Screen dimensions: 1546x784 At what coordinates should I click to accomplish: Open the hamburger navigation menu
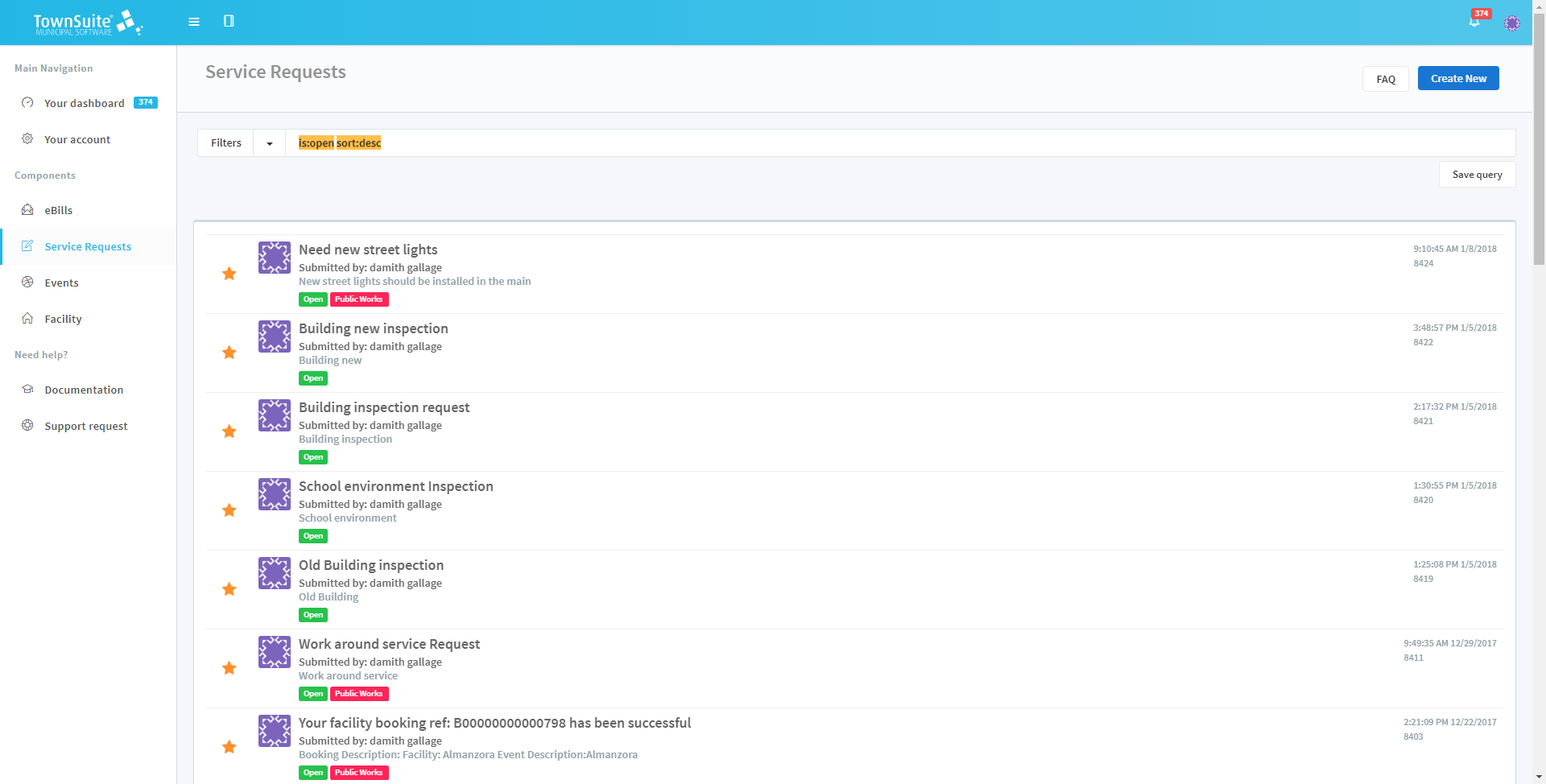(x=194, y=22)
